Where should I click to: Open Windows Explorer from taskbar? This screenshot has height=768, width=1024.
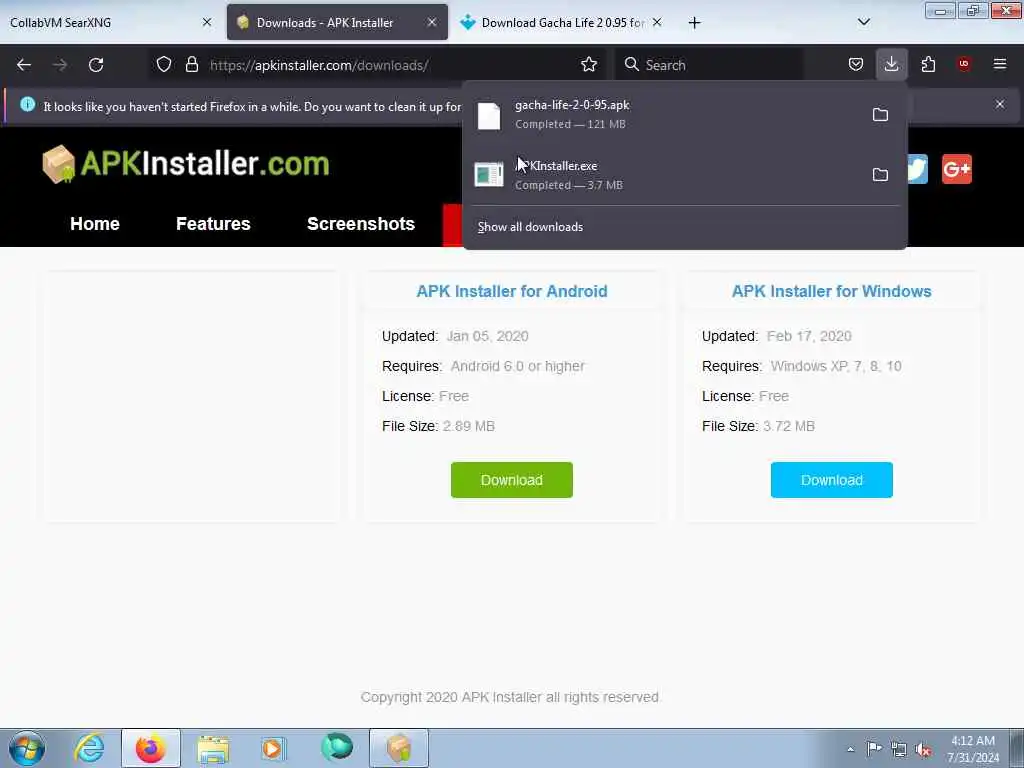pos(213,749)
